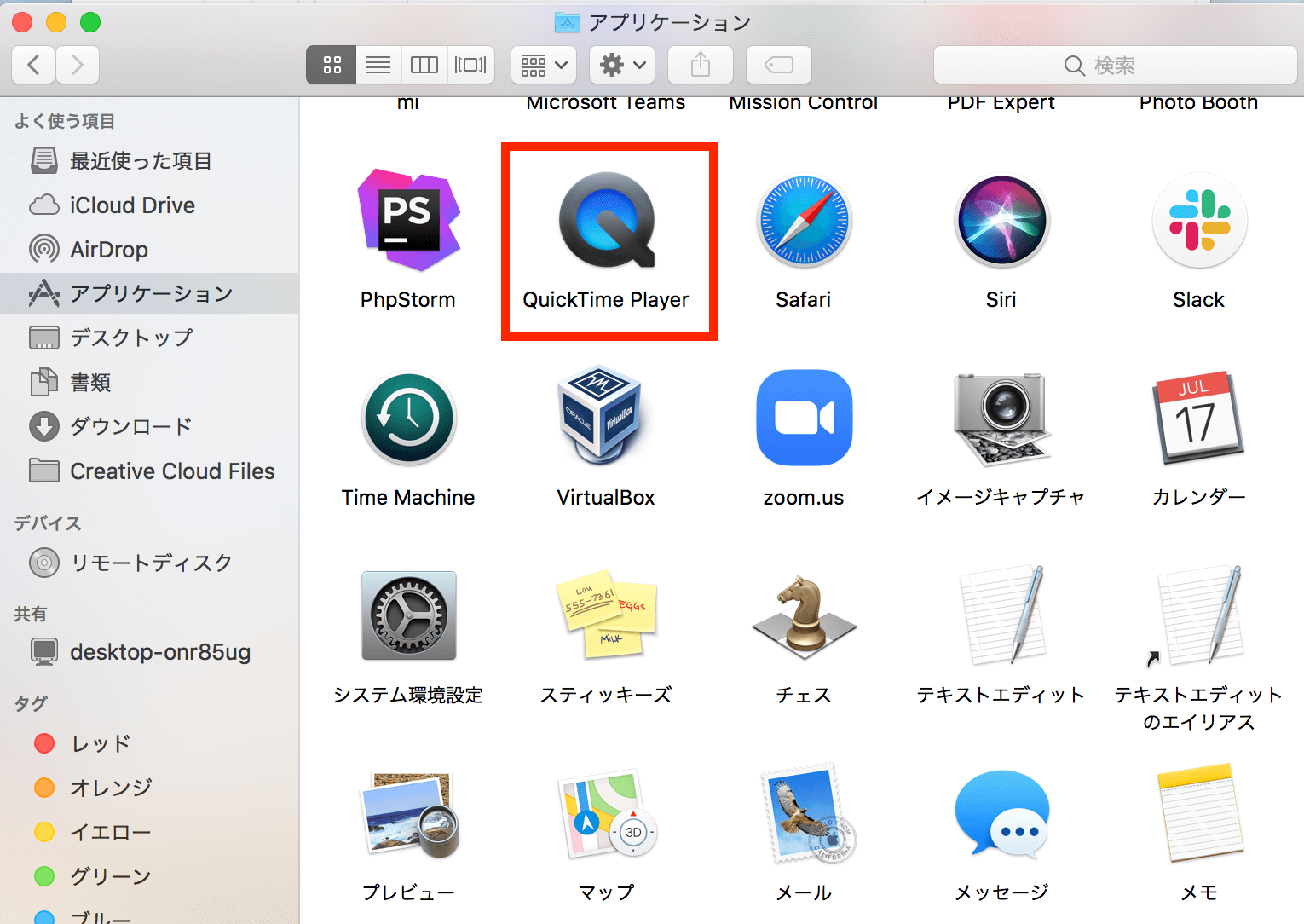Image resolution: width=1304 pixels, height=924 pixels.
Task: Open the PhpStorm application icon
Action: (409, 220)
